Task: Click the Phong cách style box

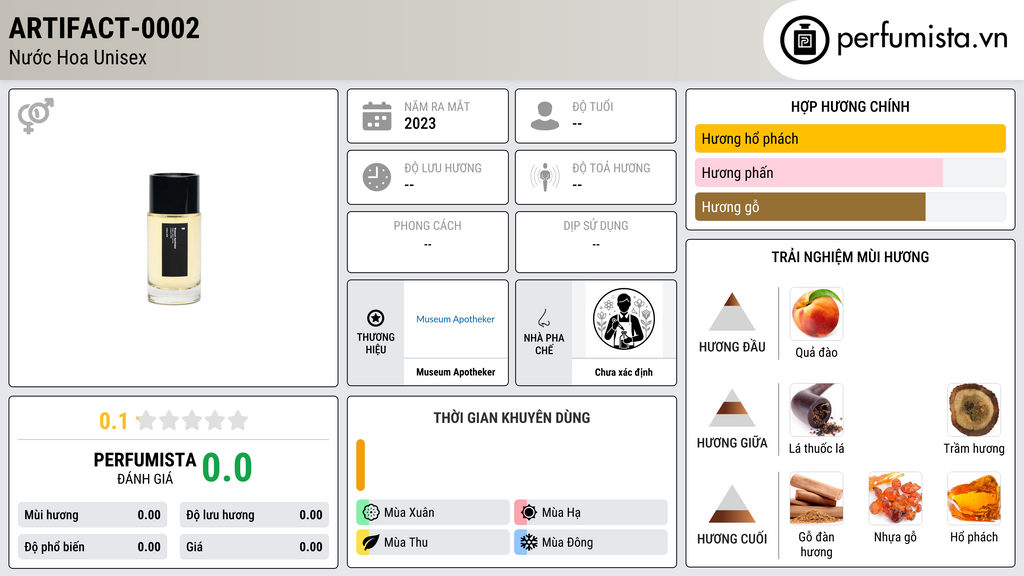Action: point(428,242)
